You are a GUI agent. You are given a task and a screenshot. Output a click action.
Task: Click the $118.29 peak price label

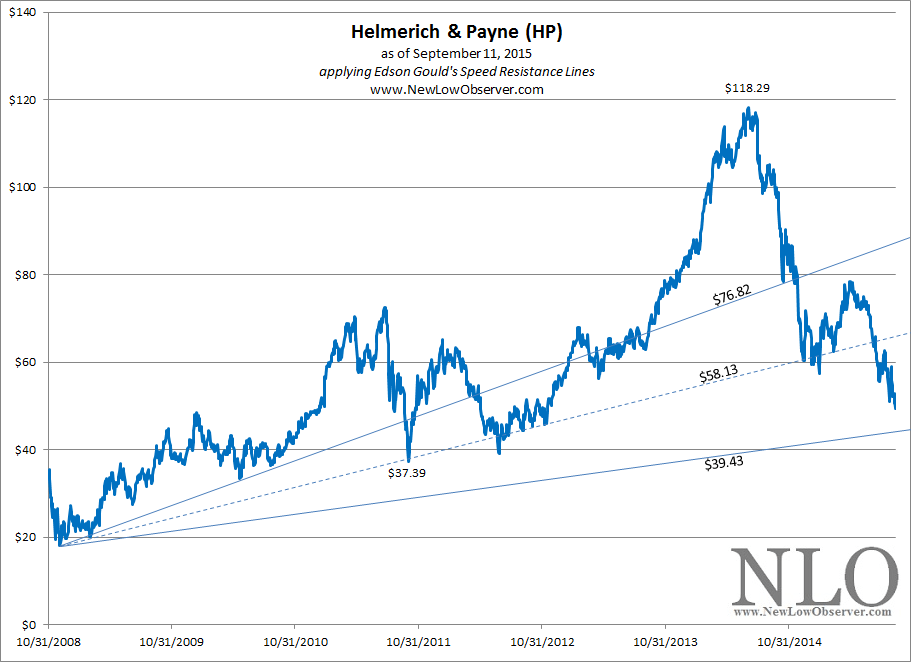(747, 88)
